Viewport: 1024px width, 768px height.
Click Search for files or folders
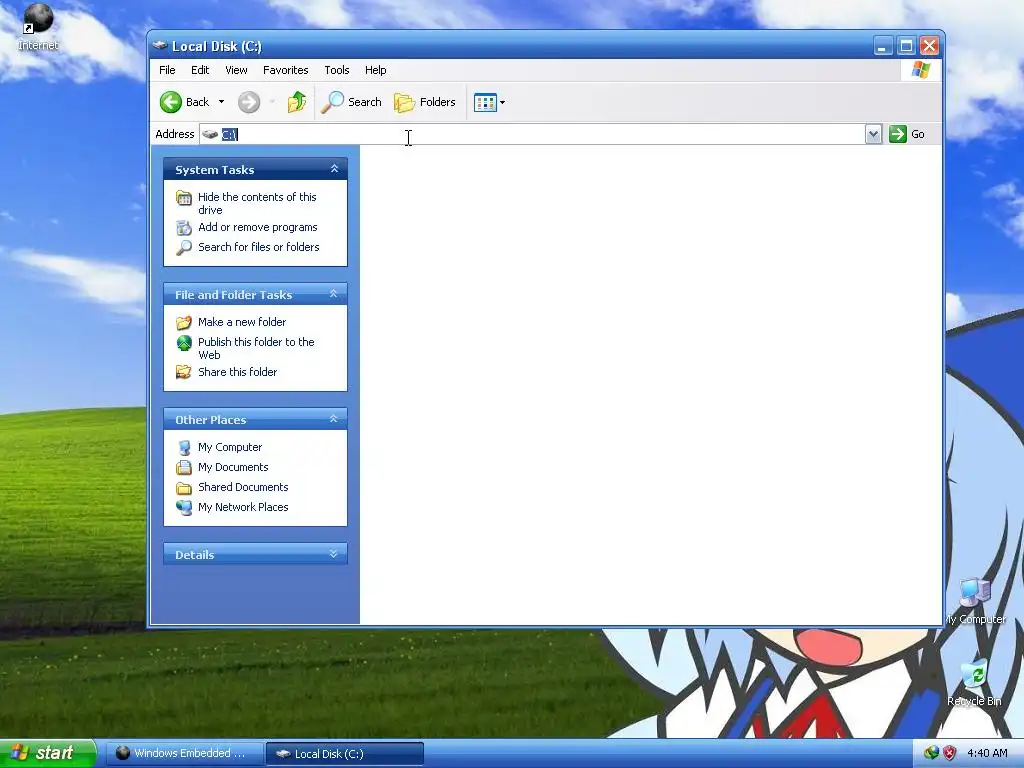[x=259, y=247]
